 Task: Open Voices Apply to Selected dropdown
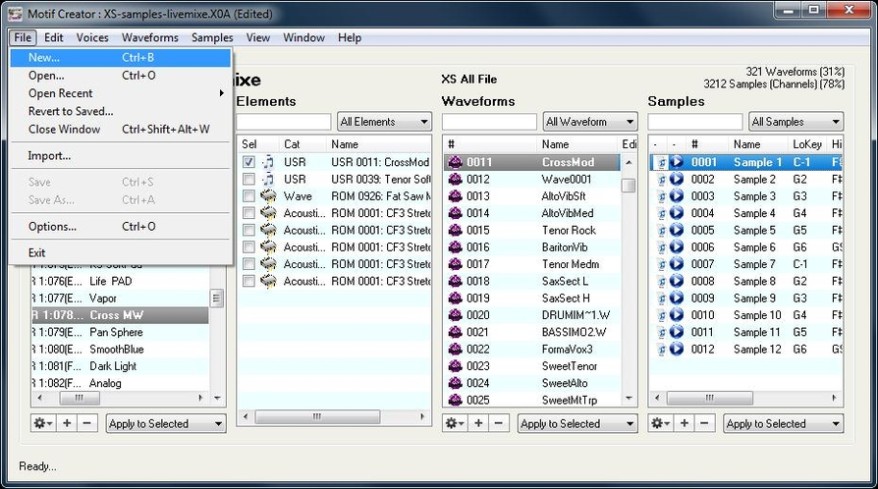click(166, 423)
